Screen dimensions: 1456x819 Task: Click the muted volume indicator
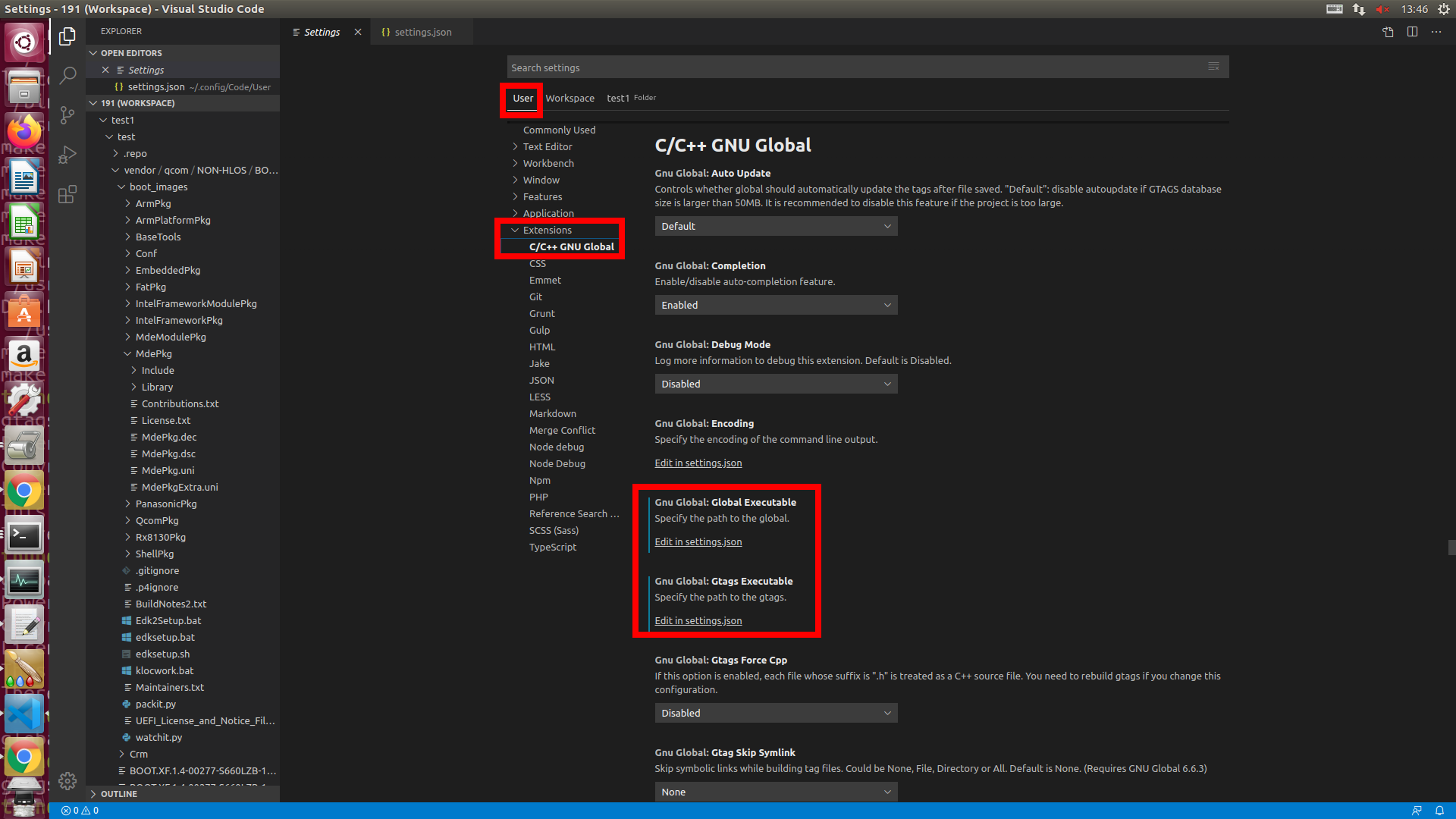coord(1382,9)
